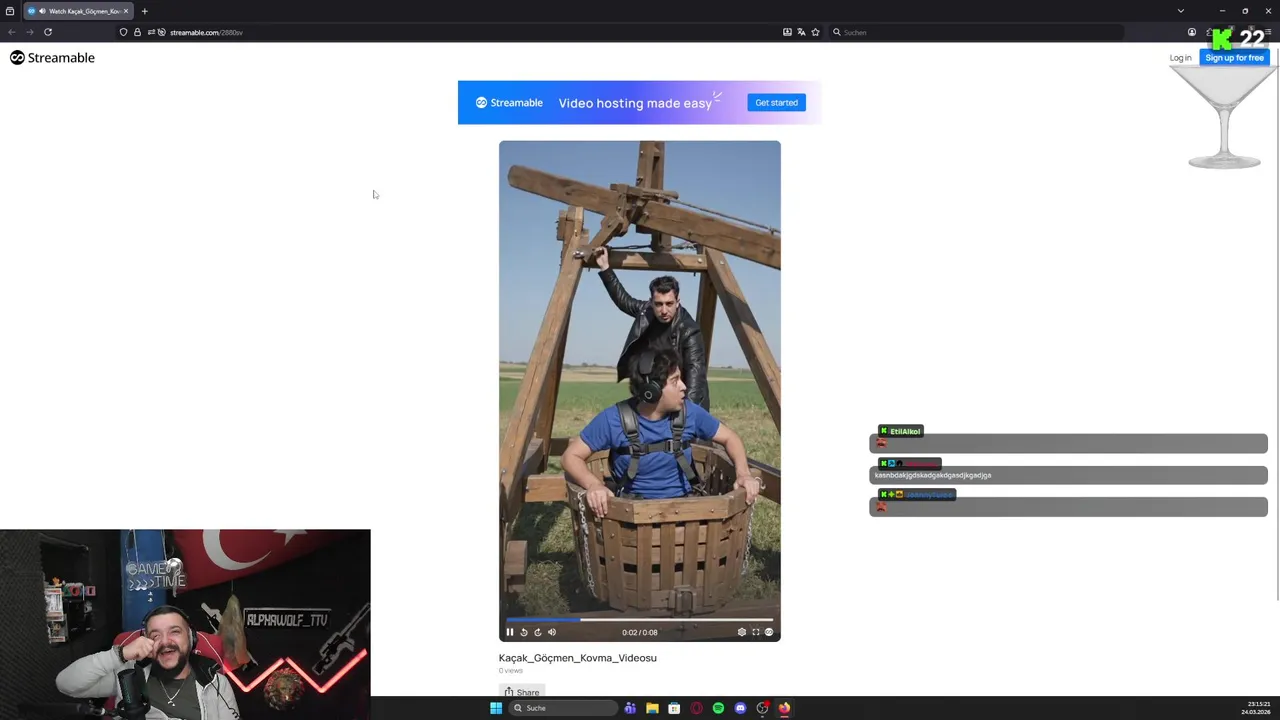Screen dimensions: 1280x720
Task: Open a new browser tab
Action: (144, 11)
